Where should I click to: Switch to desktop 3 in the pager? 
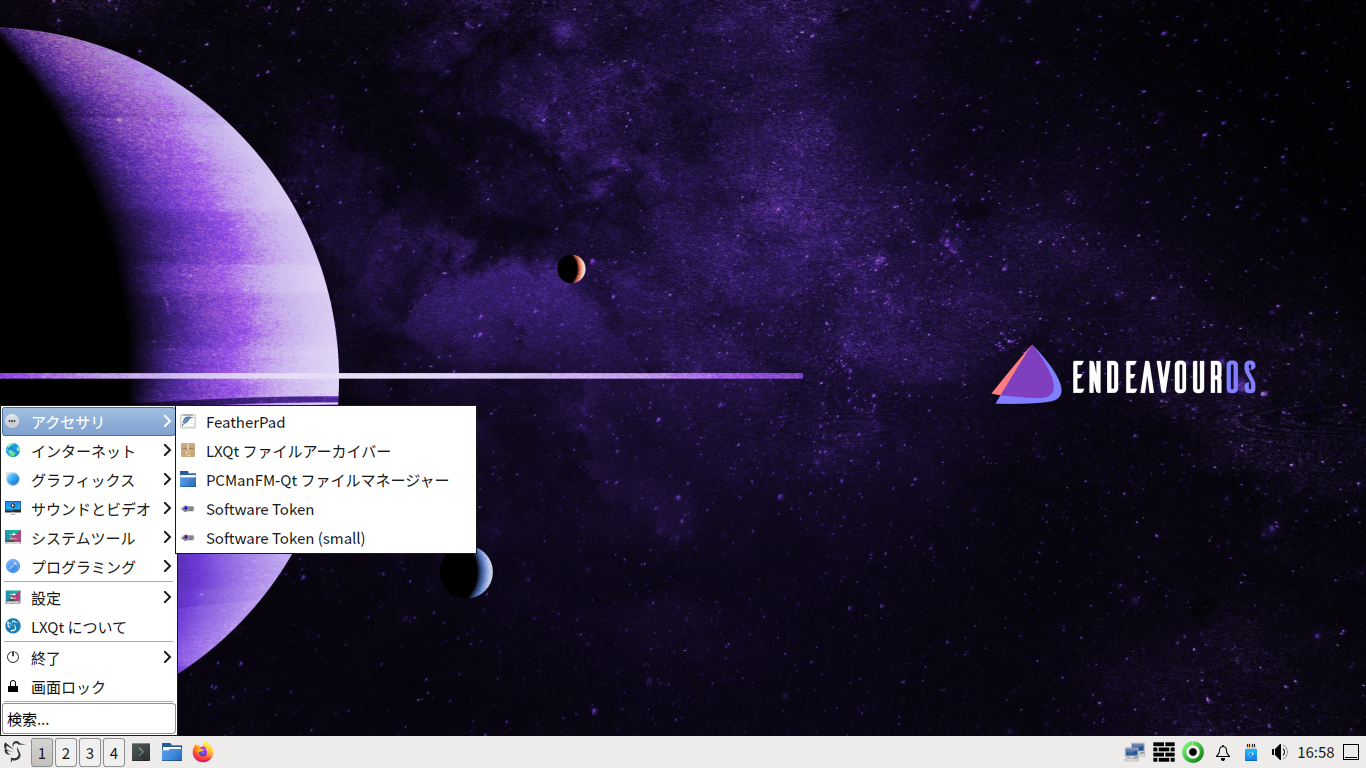[x=90, y=753]
